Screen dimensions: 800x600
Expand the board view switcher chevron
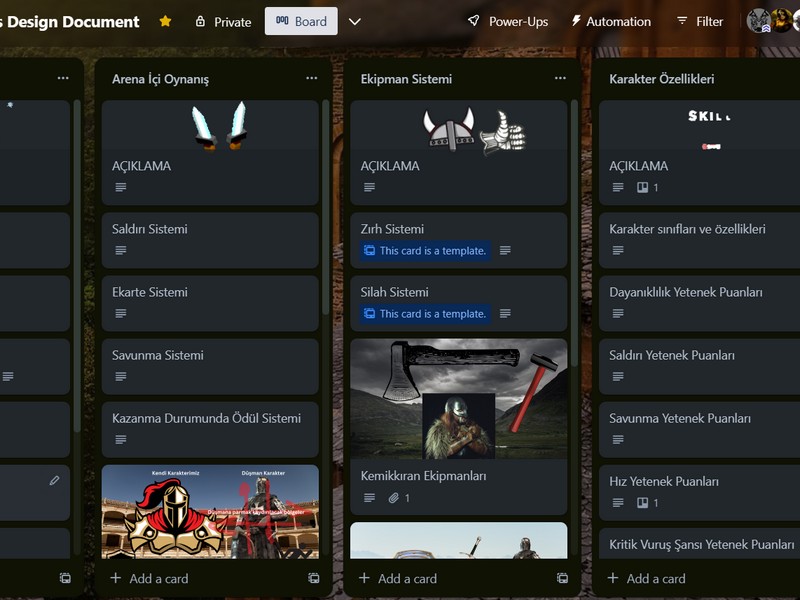click(x=356, y=20)
